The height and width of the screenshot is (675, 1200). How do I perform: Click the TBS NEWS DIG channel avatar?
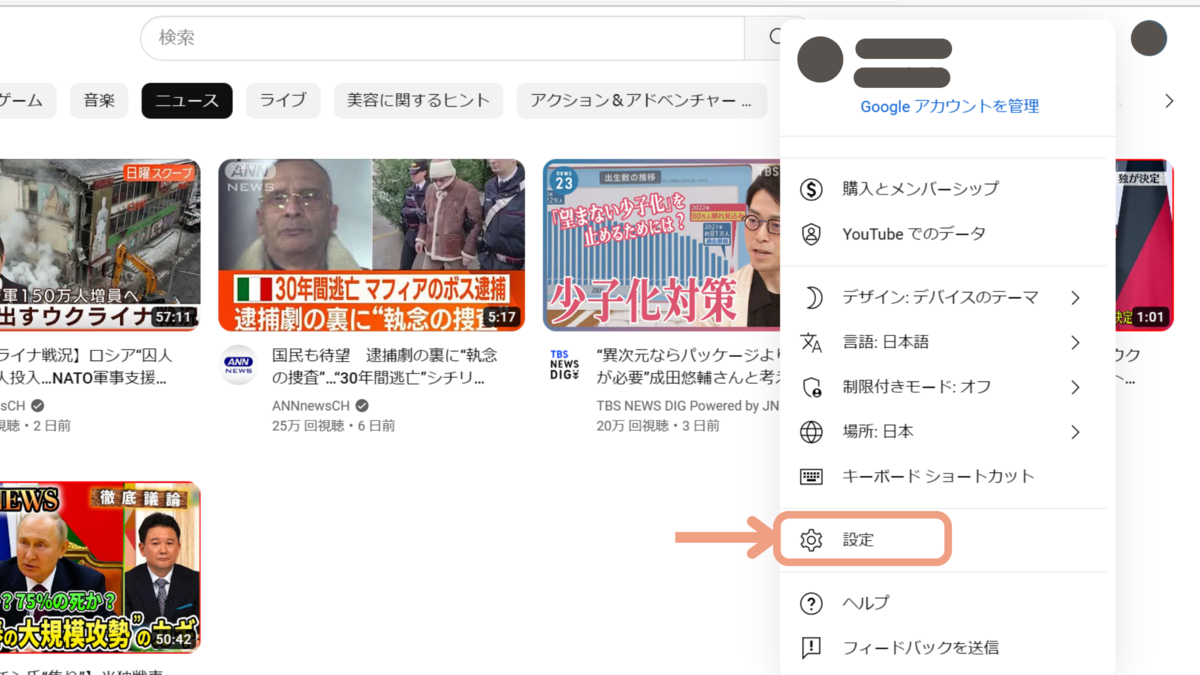564,364
